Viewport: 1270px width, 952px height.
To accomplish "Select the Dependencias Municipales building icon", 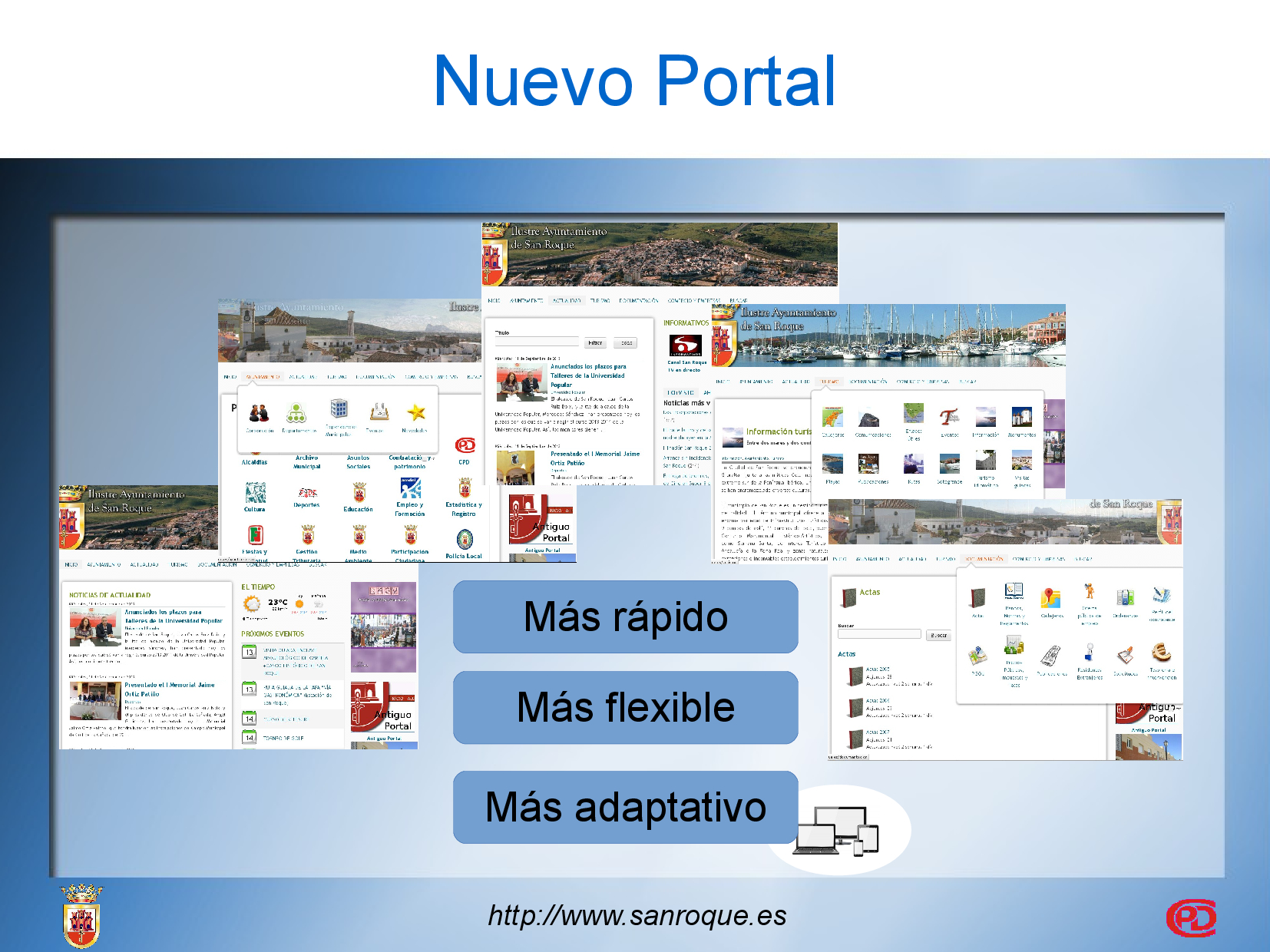I will point(339,408).
